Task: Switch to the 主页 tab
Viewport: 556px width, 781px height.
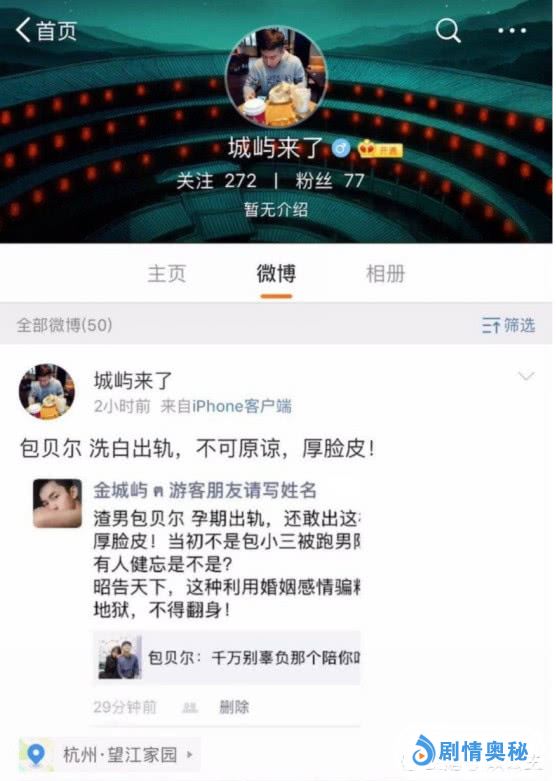Action: tap(167, 274)
